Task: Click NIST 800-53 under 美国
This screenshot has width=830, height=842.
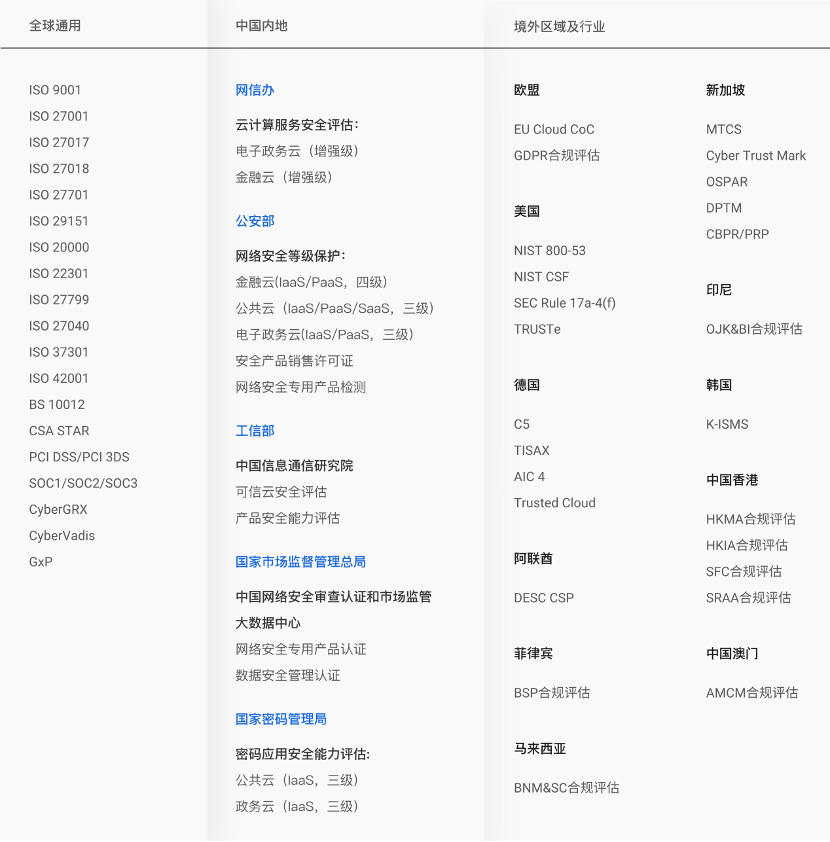Action: click(550, 251)
